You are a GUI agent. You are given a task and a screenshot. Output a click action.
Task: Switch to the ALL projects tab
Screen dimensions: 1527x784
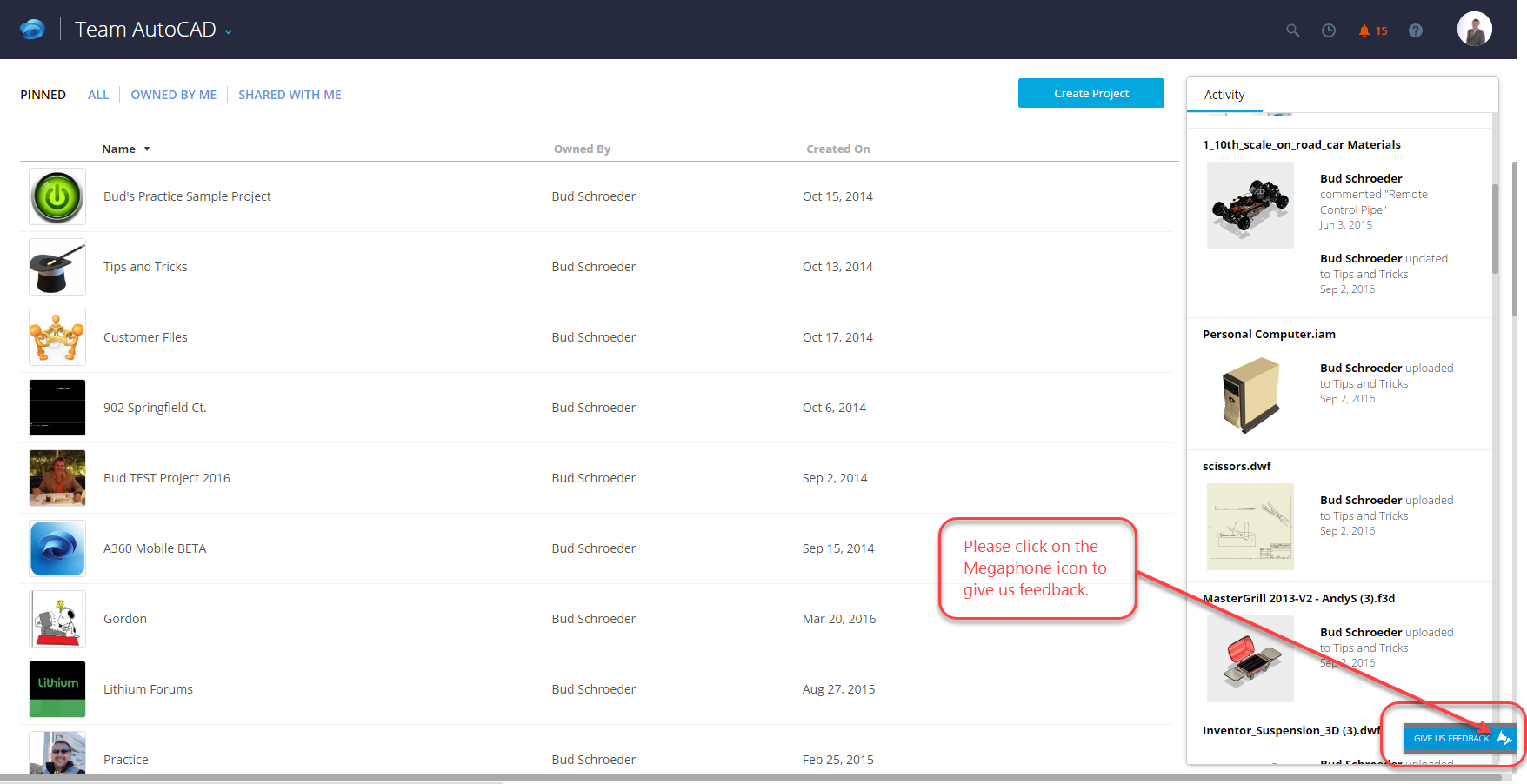click(97, 94)
